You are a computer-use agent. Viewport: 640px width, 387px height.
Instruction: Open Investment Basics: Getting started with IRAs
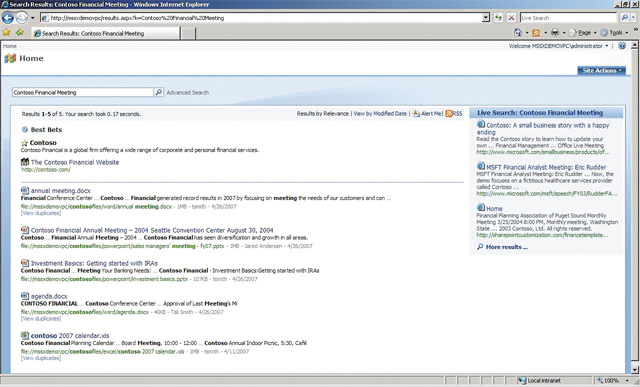(94, 263)
